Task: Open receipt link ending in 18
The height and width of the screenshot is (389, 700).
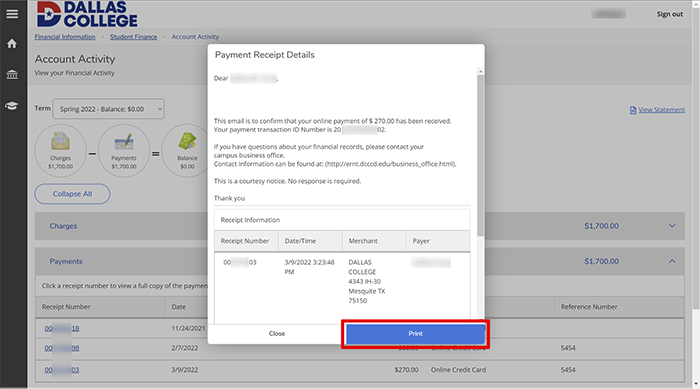Action: tap(62, 328)
